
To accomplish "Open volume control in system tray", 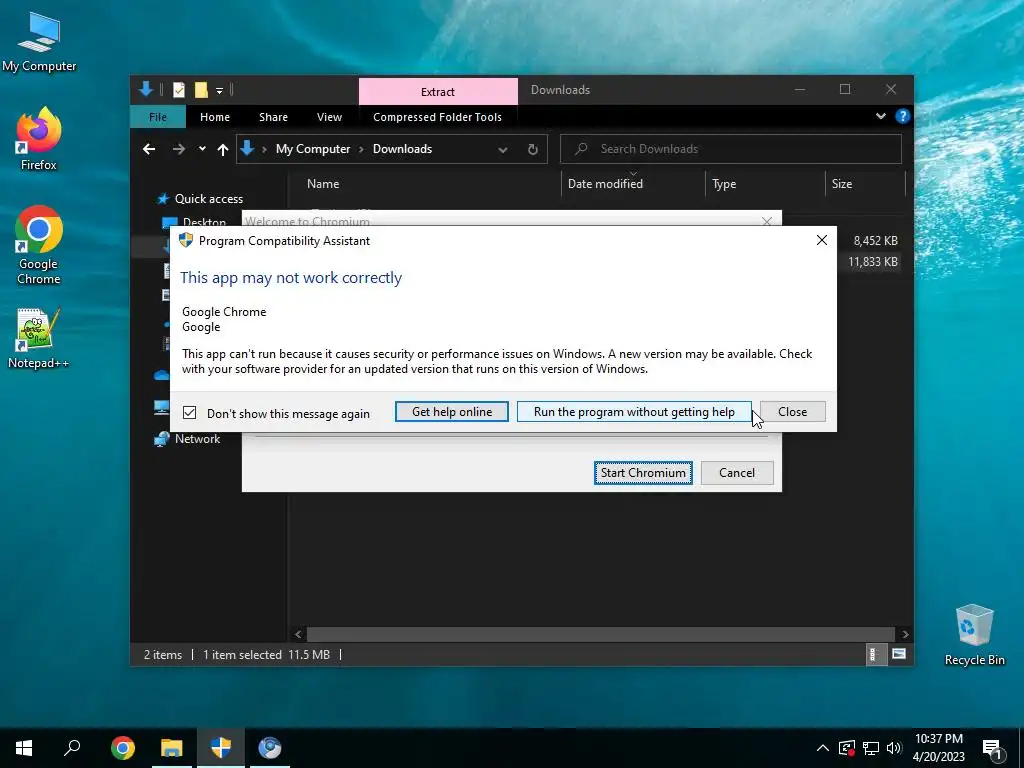I will click(894, 748).
